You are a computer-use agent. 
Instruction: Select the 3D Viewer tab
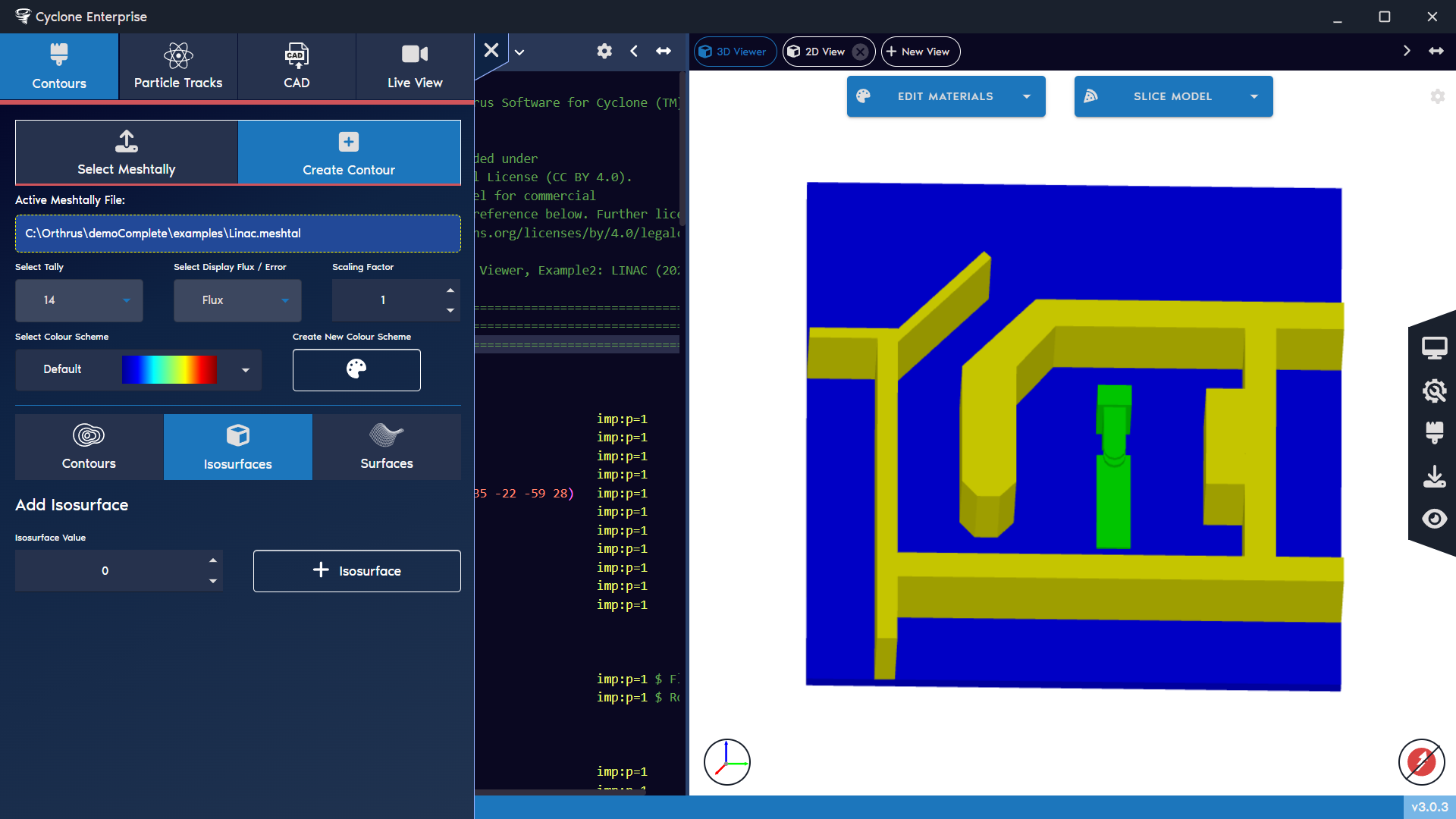click(733, 51)
